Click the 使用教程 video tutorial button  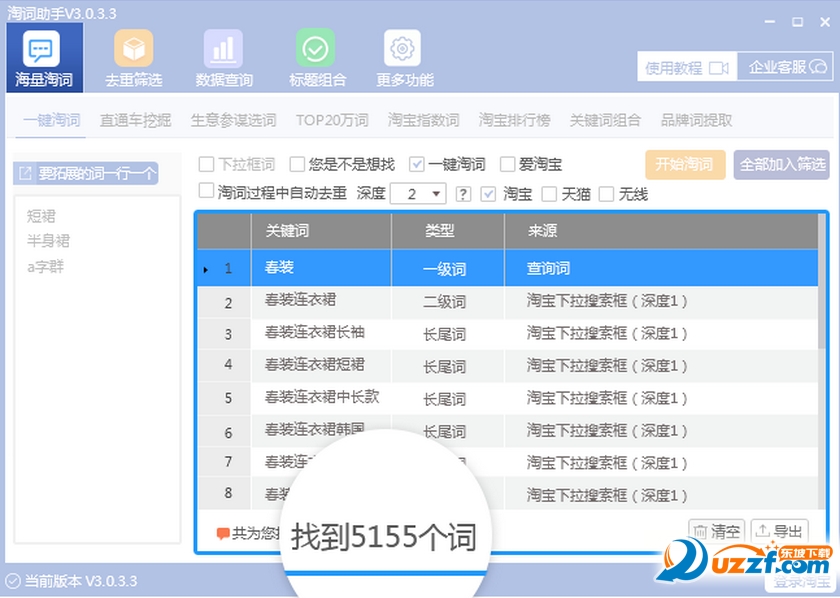point(687,67)
